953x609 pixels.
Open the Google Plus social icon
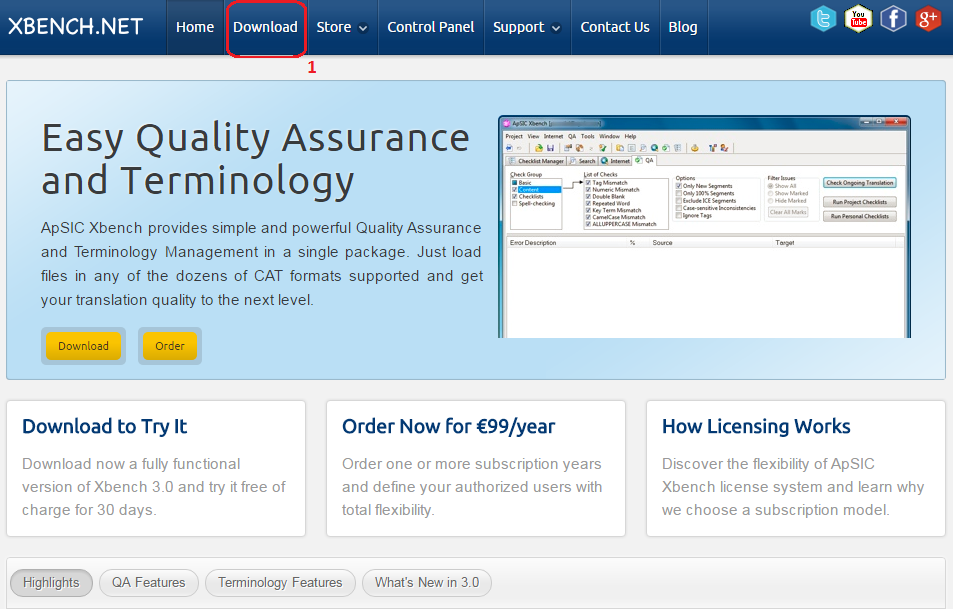[928, 18]
